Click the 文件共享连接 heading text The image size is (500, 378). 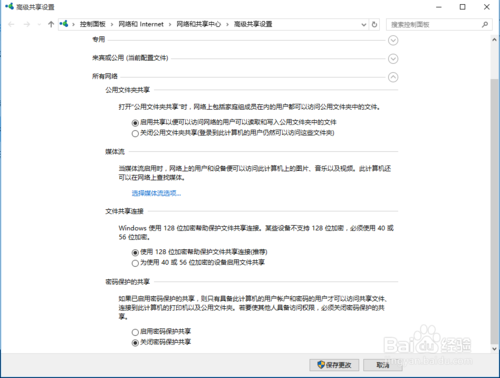point(124,211)
